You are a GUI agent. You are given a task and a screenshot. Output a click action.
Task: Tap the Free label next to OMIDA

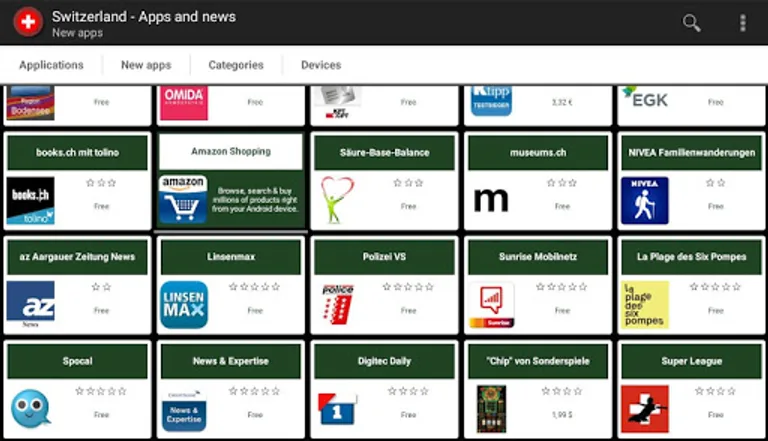(x=255, y=102)
